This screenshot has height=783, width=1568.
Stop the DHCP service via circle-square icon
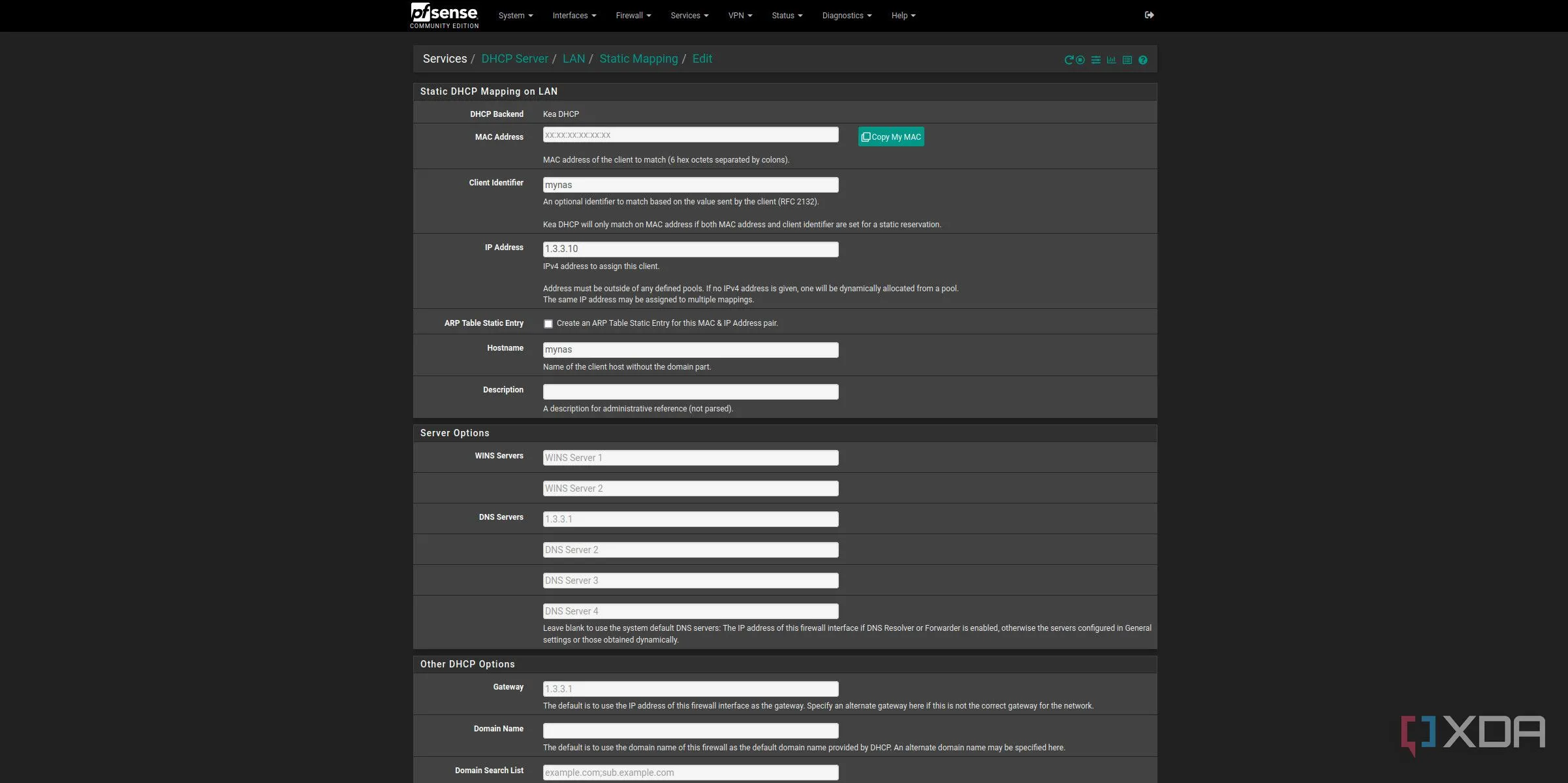(x=1080, y=60)
